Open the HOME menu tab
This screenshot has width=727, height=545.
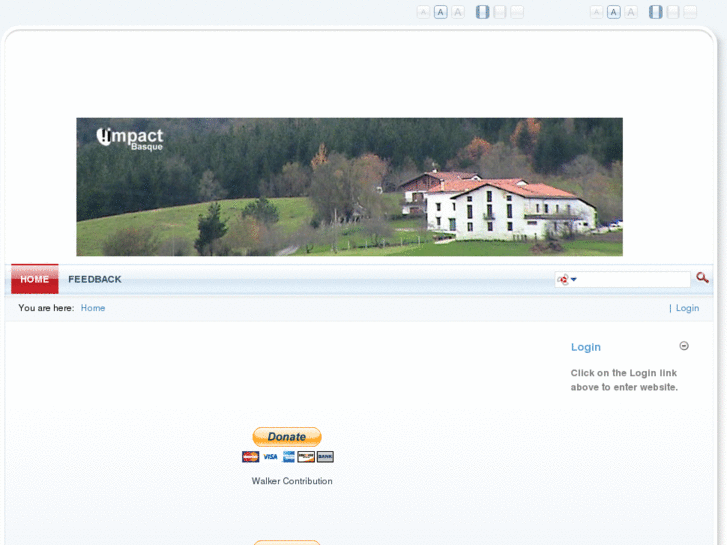35,279
